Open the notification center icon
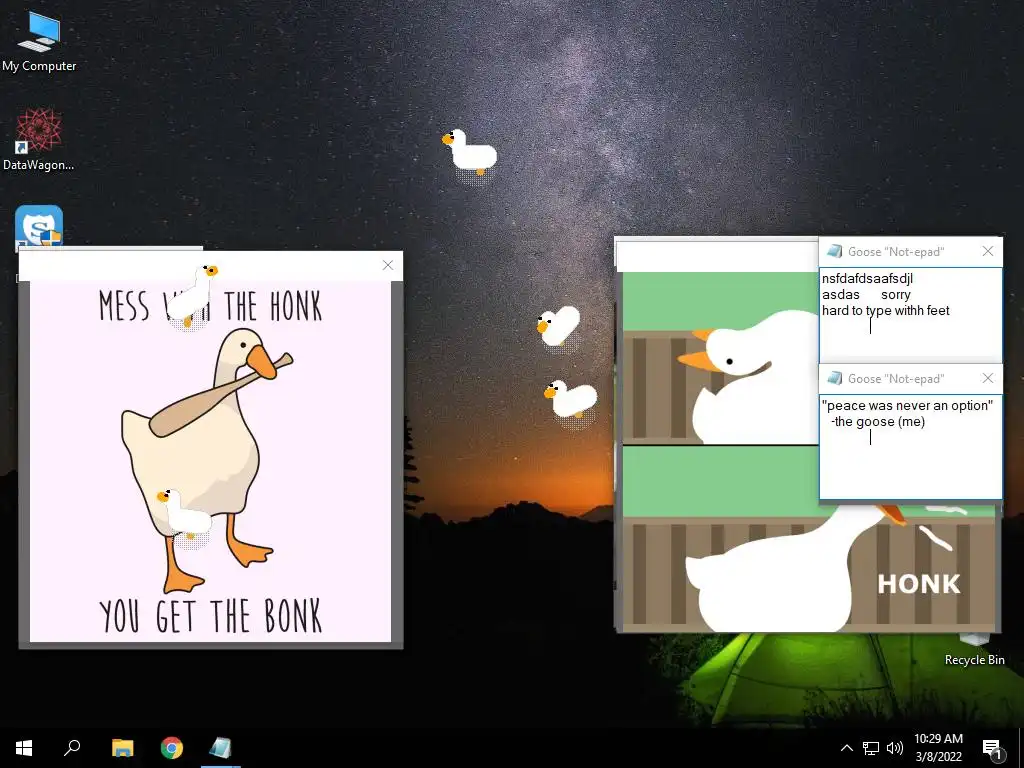 pos(992,749)
